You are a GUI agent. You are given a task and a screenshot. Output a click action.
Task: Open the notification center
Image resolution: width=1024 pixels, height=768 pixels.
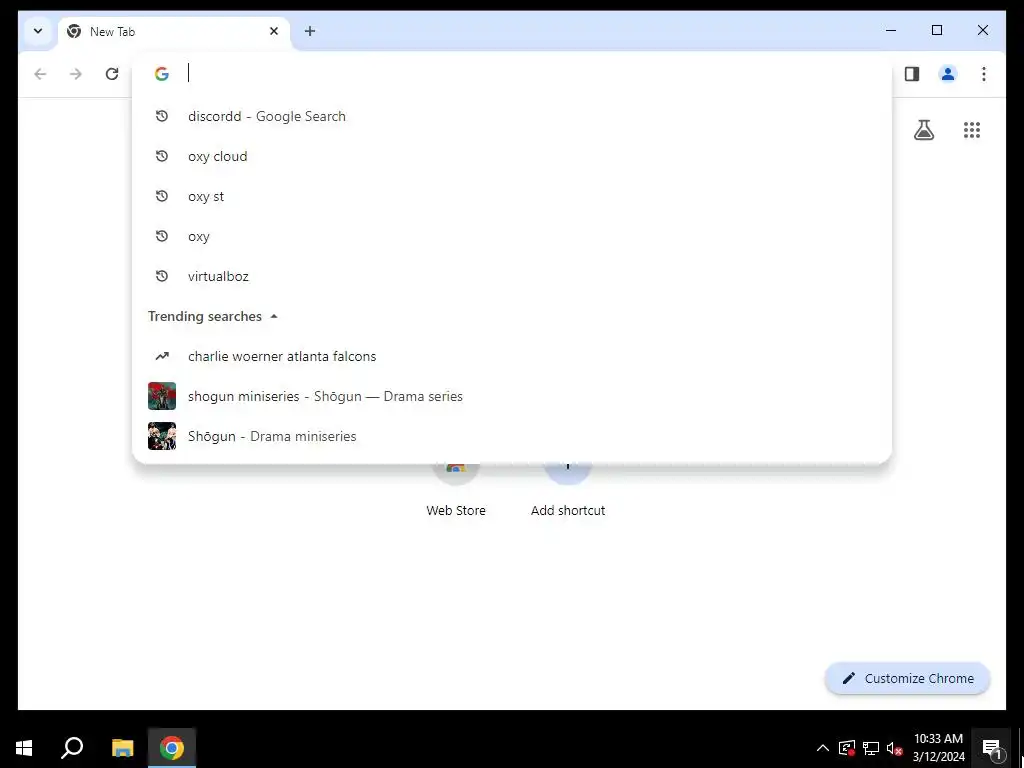tap(992, 748)
